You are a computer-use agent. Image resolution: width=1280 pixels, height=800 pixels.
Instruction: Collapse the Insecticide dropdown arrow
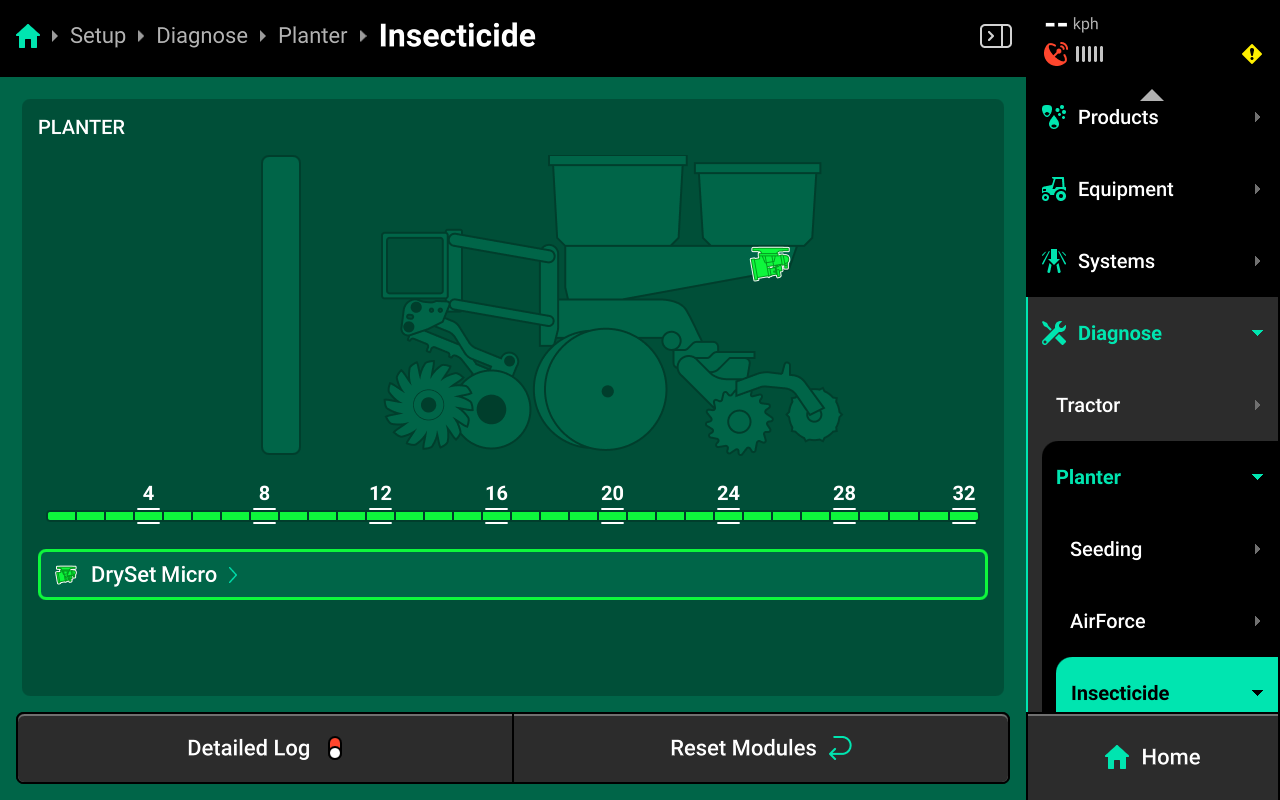coord(1257,693)
